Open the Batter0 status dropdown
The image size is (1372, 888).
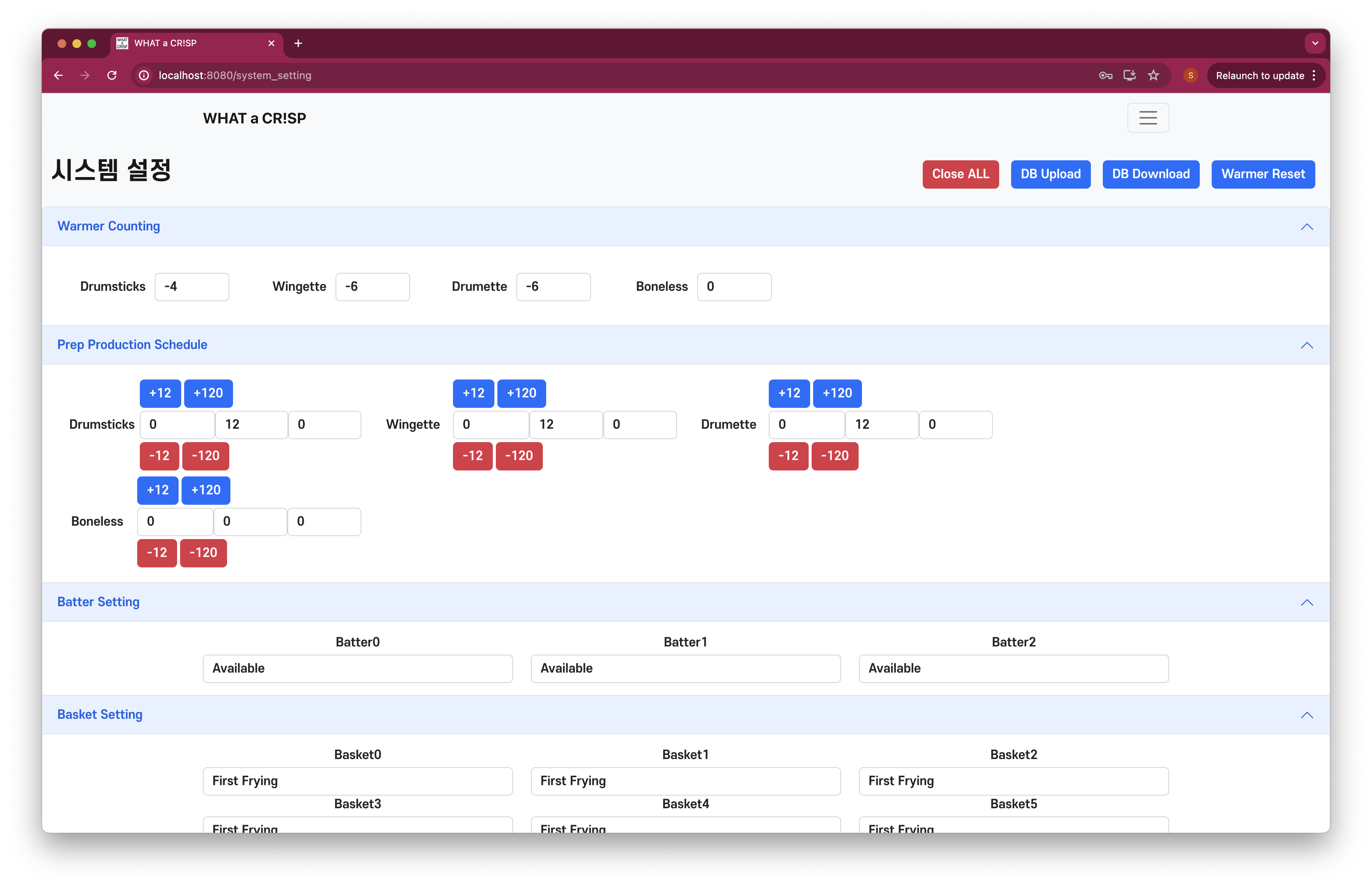click(x=358, y=668)
